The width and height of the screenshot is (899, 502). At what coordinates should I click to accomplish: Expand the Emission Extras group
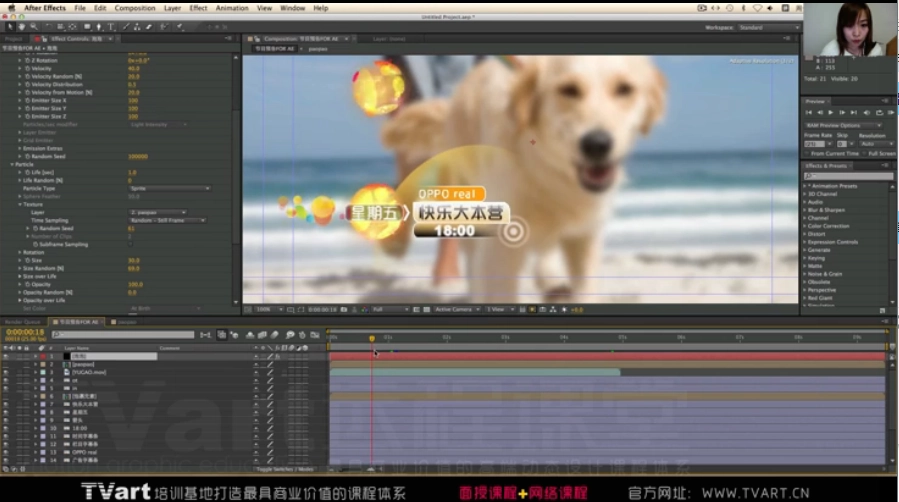[19, 148]
